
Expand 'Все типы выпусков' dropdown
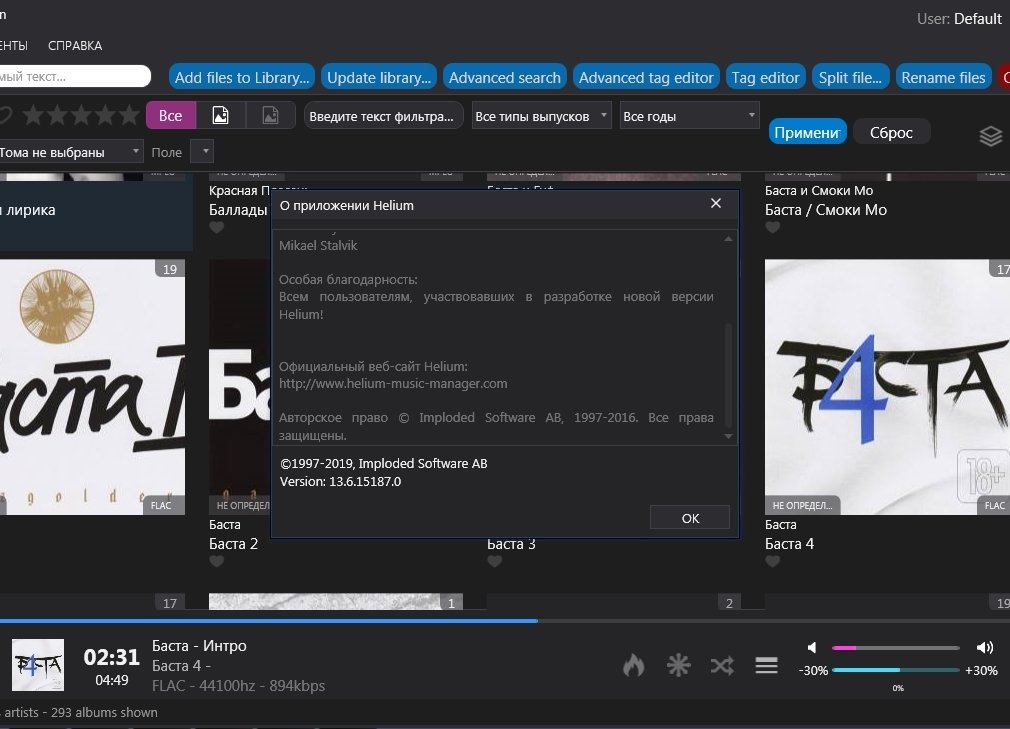541,116
